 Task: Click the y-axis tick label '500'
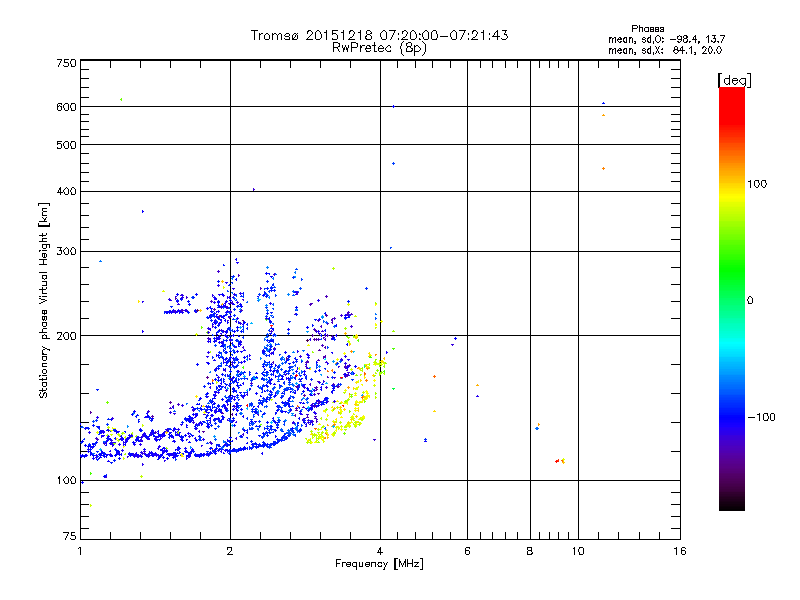tap(67, 145)
